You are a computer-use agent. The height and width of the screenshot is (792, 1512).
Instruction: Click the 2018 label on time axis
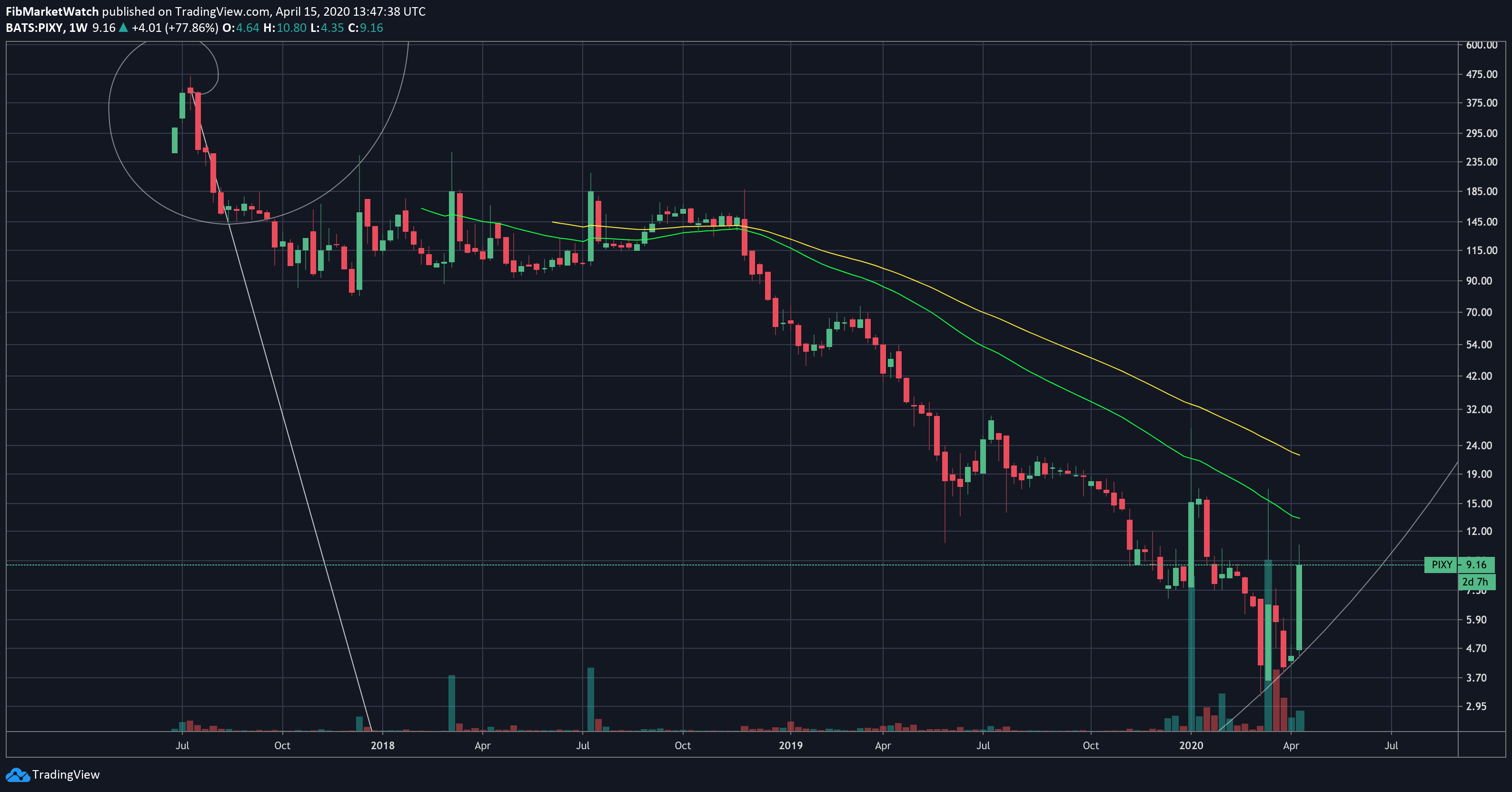coord(383,746)
